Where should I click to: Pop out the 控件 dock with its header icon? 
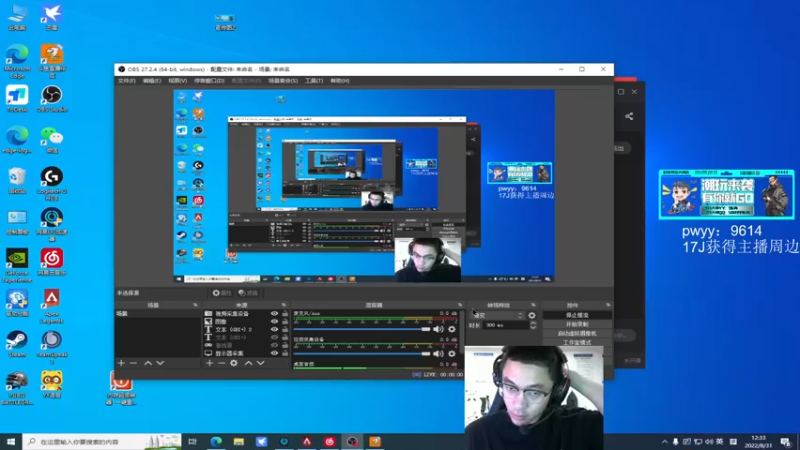pos(608,305)
